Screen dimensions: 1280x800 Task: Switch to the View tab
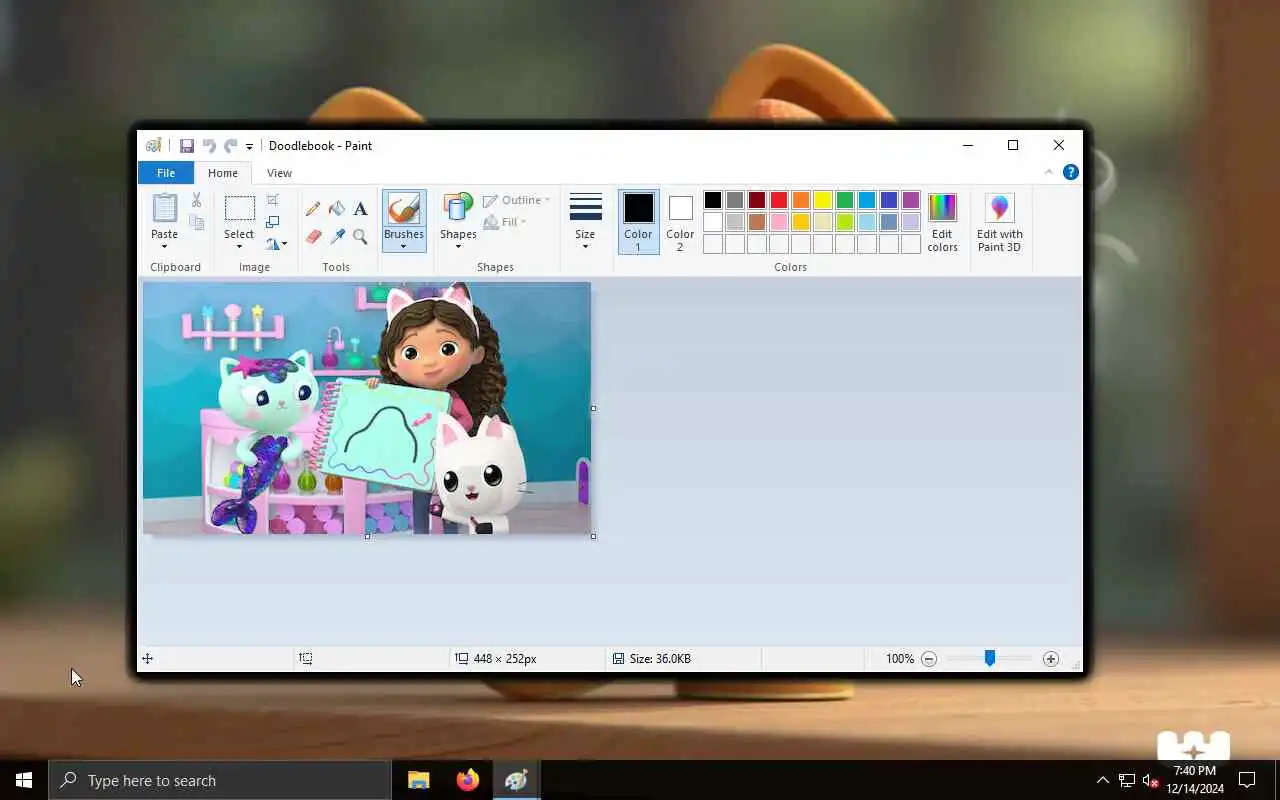(279, 173)
